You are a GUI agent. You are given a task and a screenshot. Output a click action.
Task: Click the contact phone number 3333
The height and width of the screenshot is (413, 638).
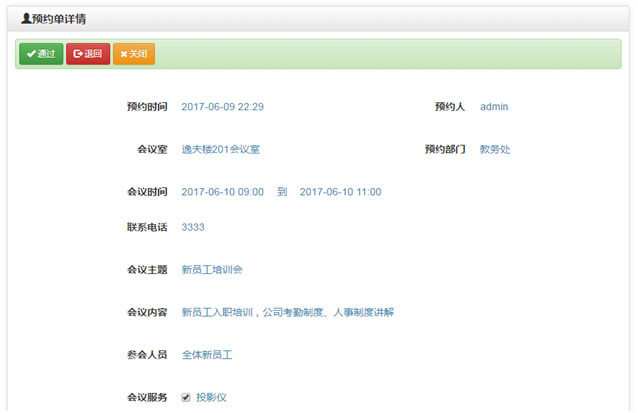(193, 227)
